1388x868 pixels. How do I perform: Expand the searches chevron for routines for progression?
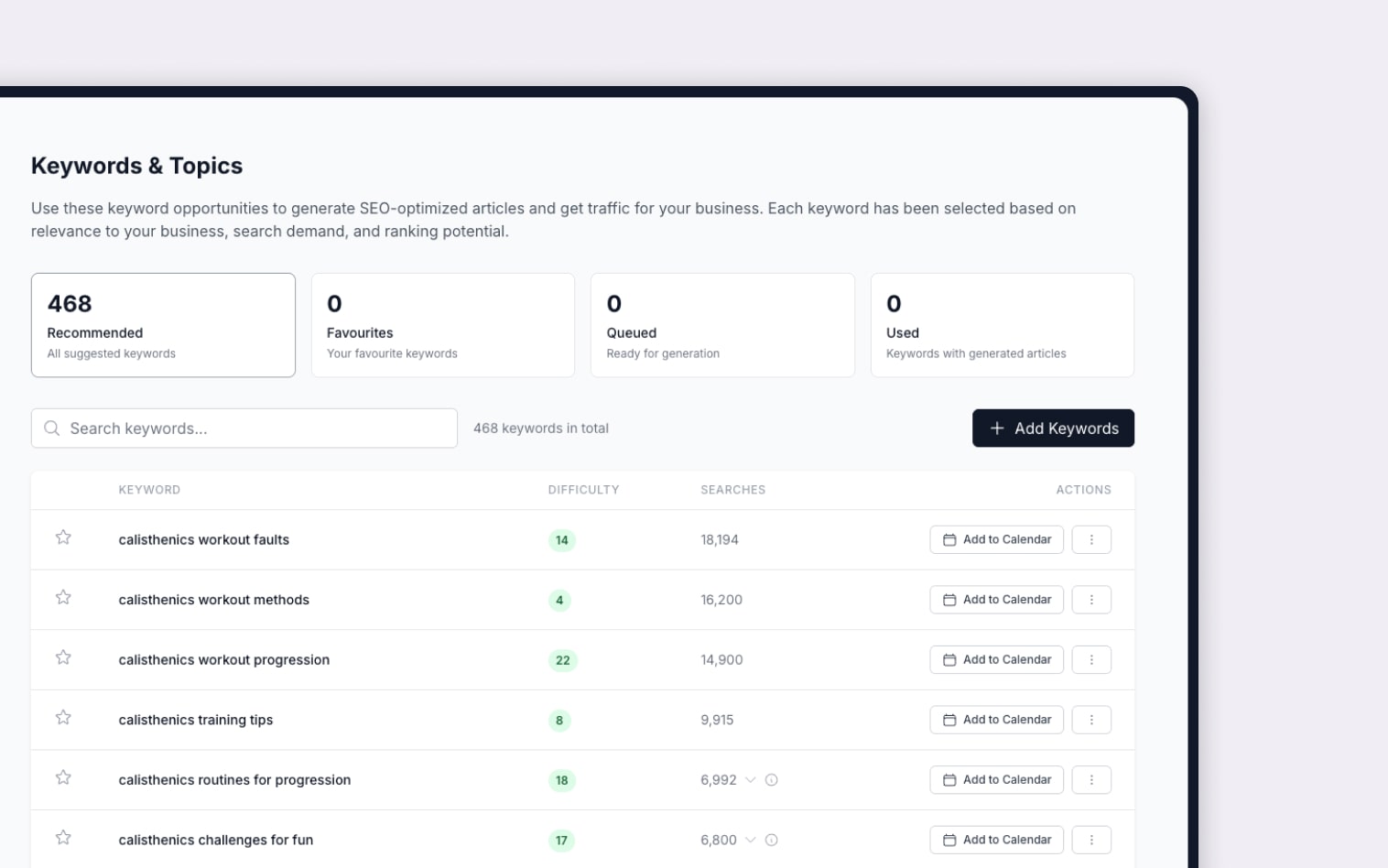(751, 780)
